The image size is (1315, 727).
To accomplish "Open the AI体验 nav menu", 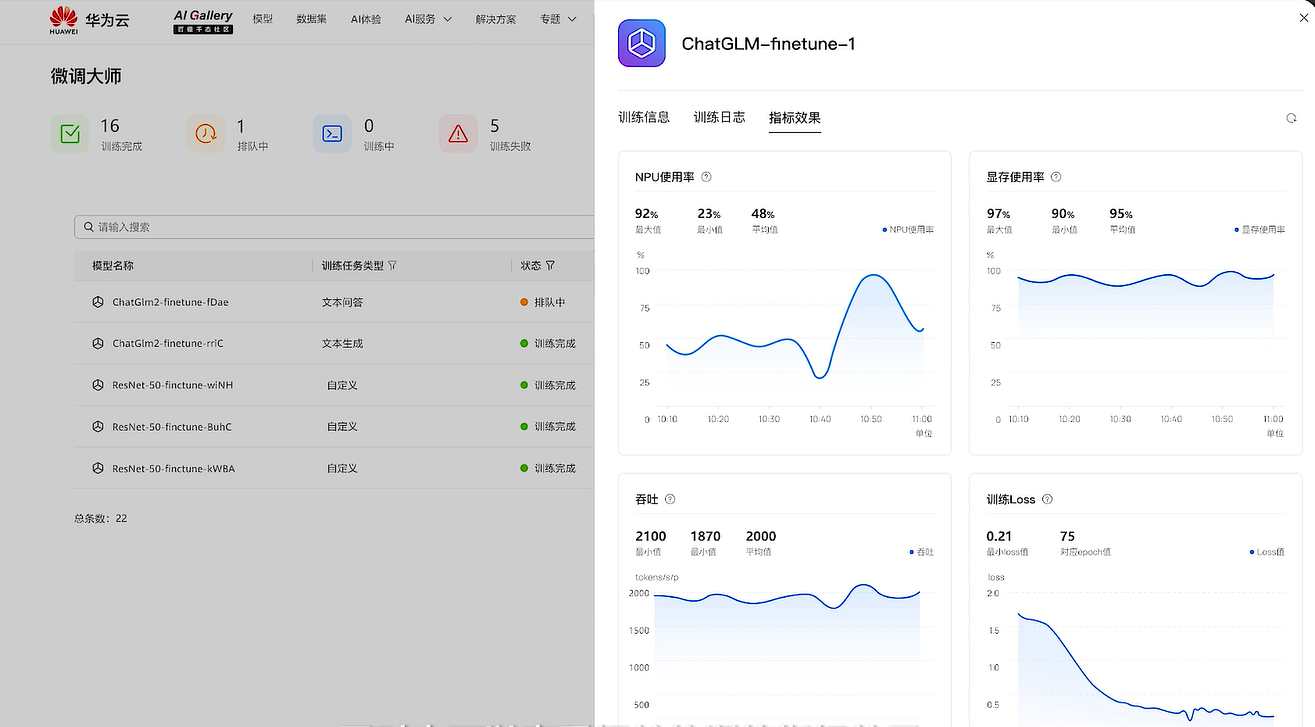I will pyautogui.click(x=366, y=19).
